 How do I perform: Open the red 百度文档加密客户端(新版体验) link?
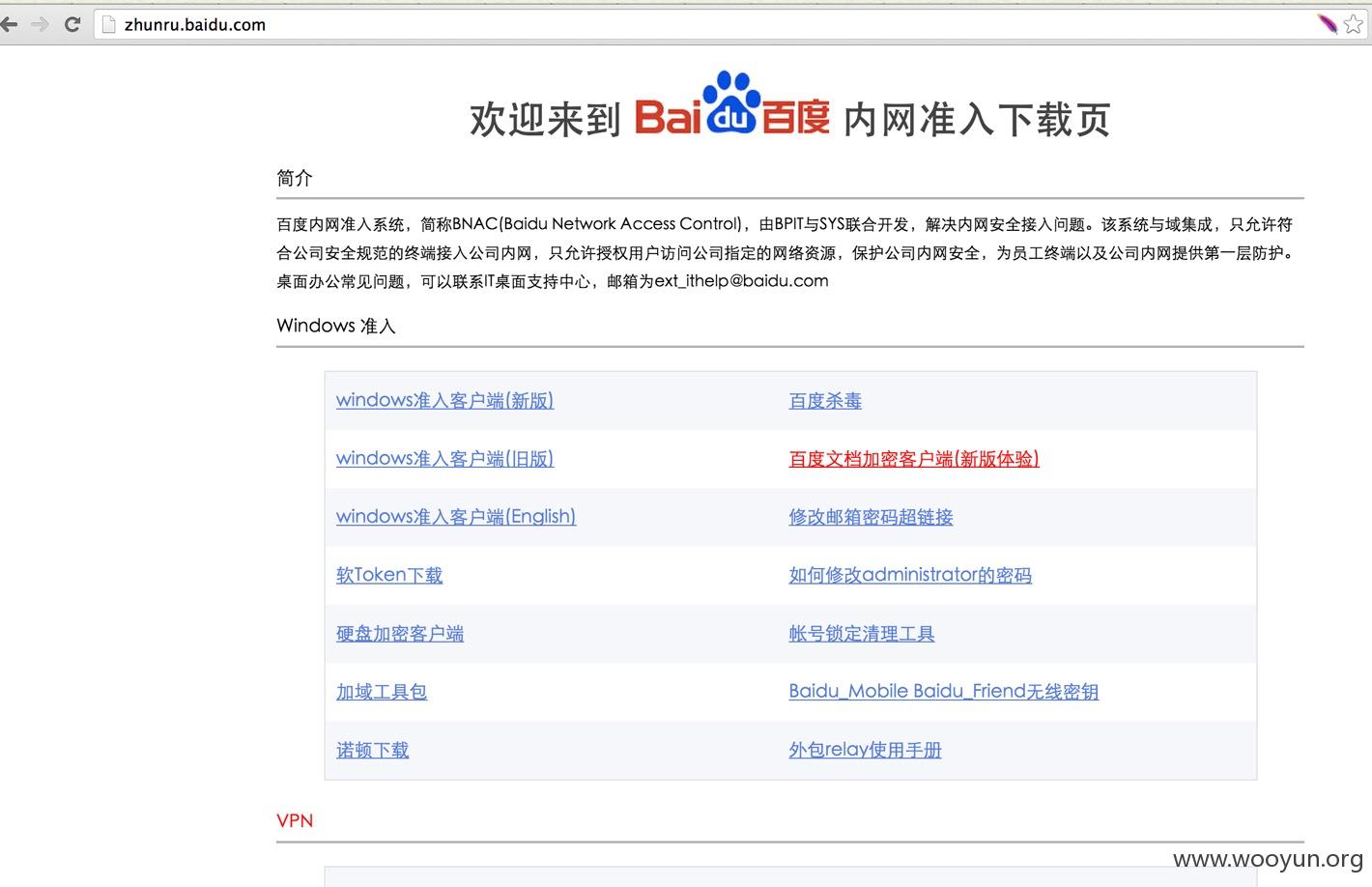[914, 458]
